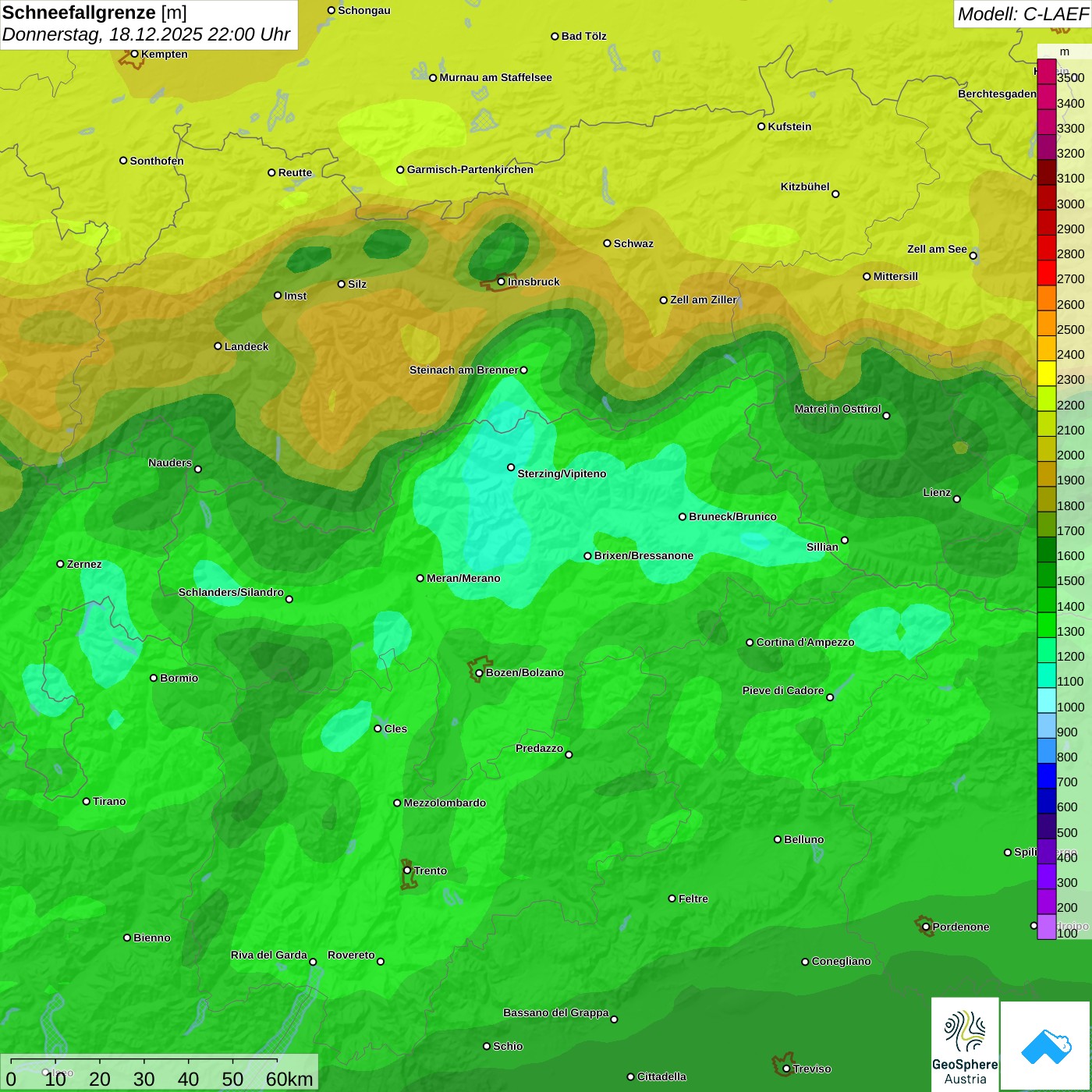1092x1092 pixels.
Task: Click the Schwaz city marker
Action: [607, 243]
